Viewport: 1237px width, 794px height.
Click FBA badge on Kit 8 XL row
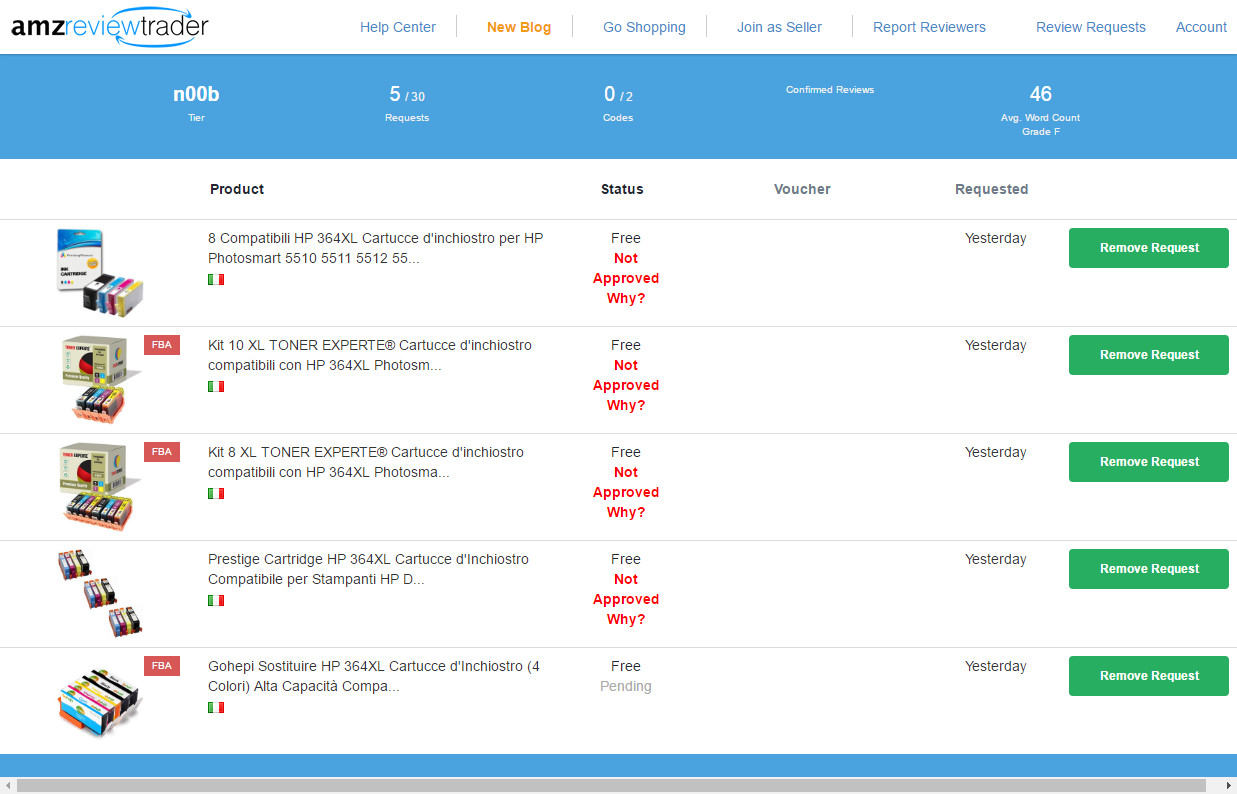[162, 452]
